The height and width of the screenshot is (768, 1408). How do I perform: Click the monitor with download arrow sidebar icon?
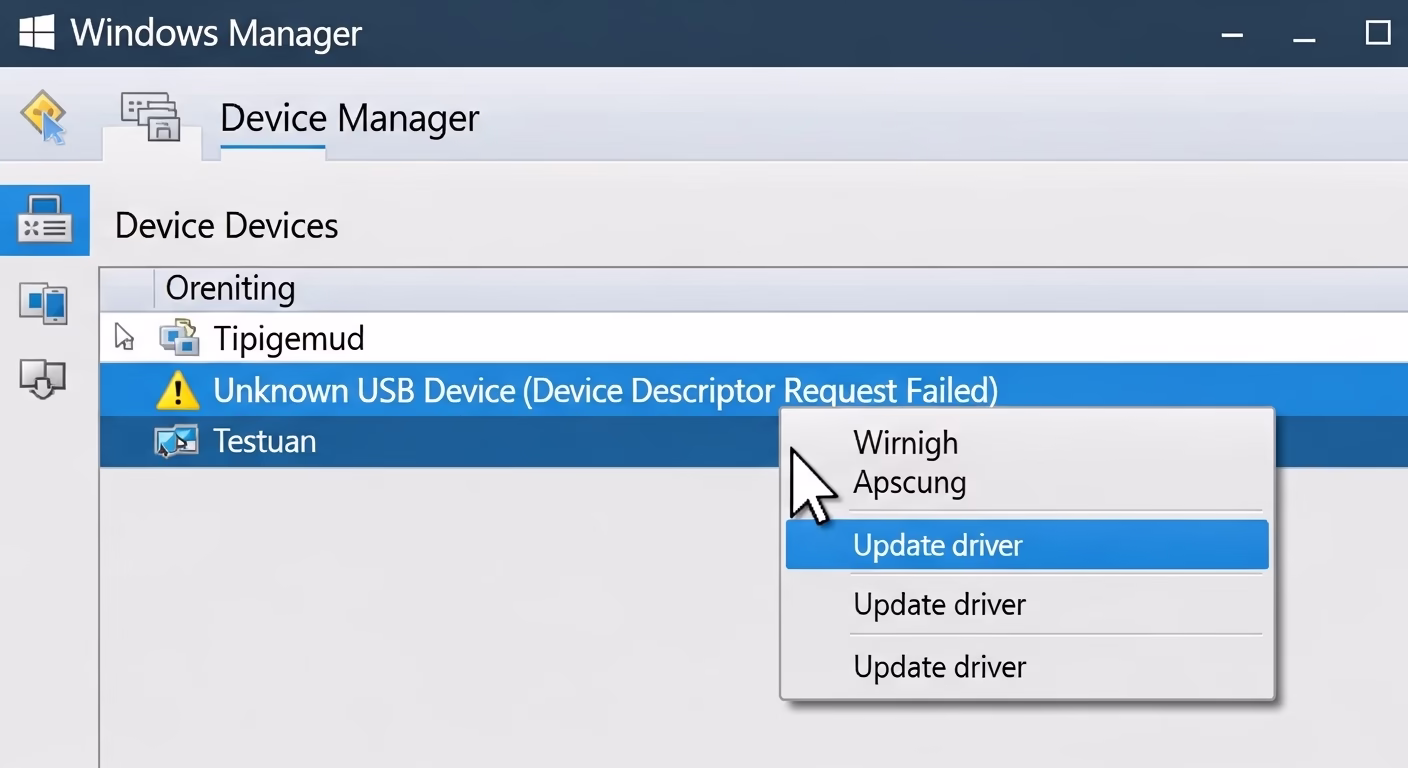coord(43,380)
